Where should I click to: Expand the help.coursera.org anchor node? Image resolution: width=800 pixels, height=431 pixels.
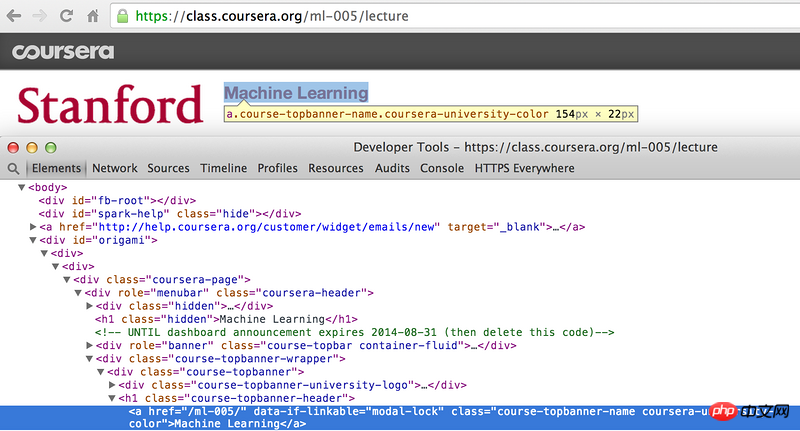pyautogui.click(x=33, y=226)
